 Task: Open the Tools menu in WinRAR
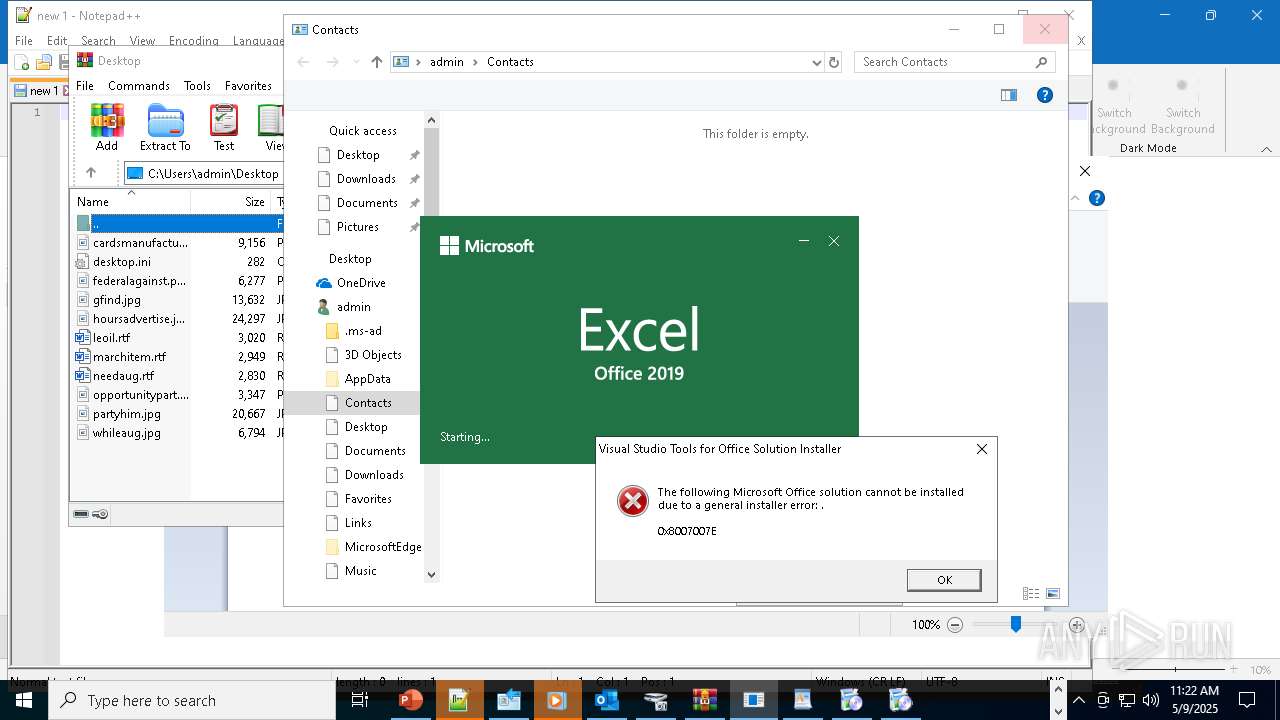197,86
